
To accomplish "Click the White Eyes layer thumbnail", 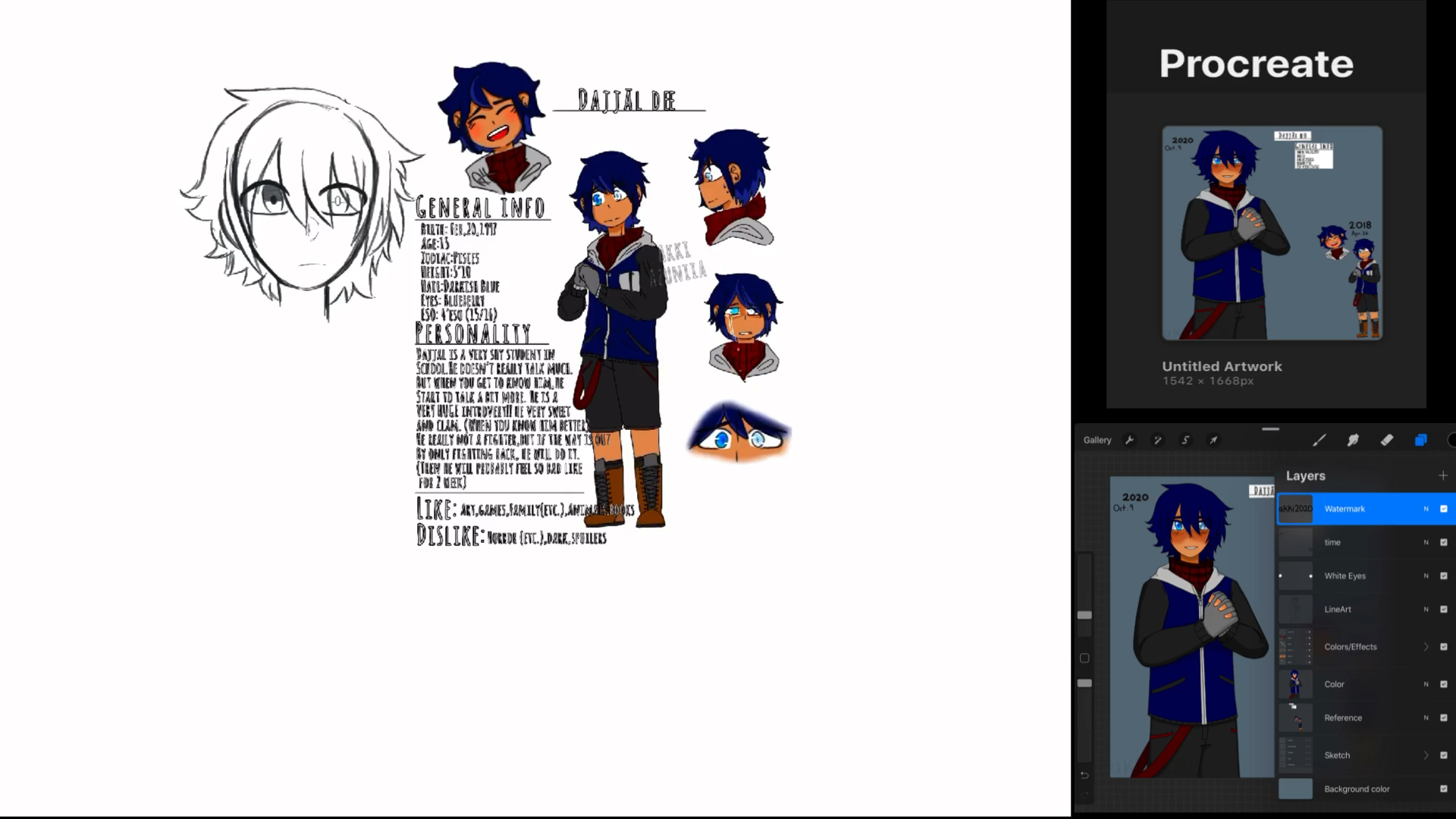I will (x=1295, y=576).
